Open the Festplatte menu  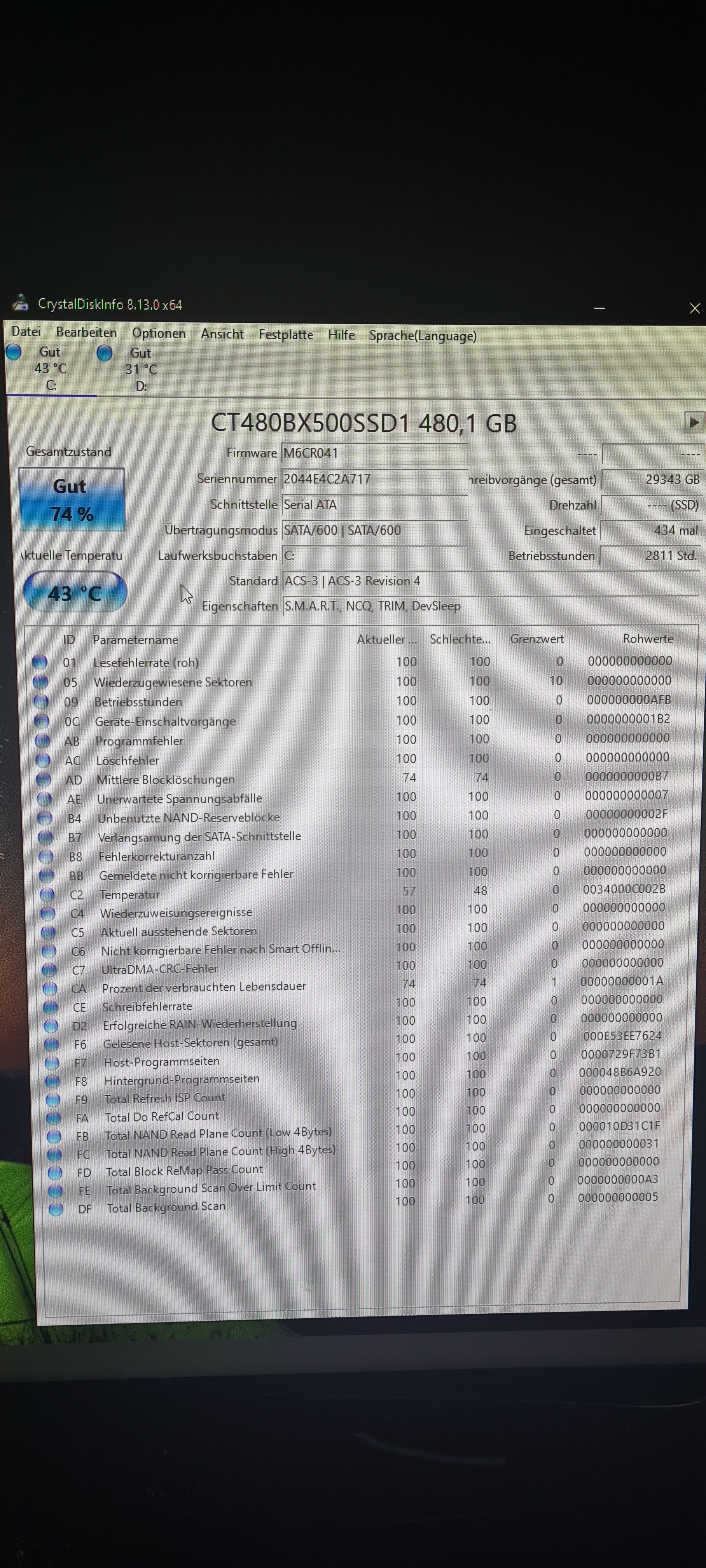(x=285, y=334)
